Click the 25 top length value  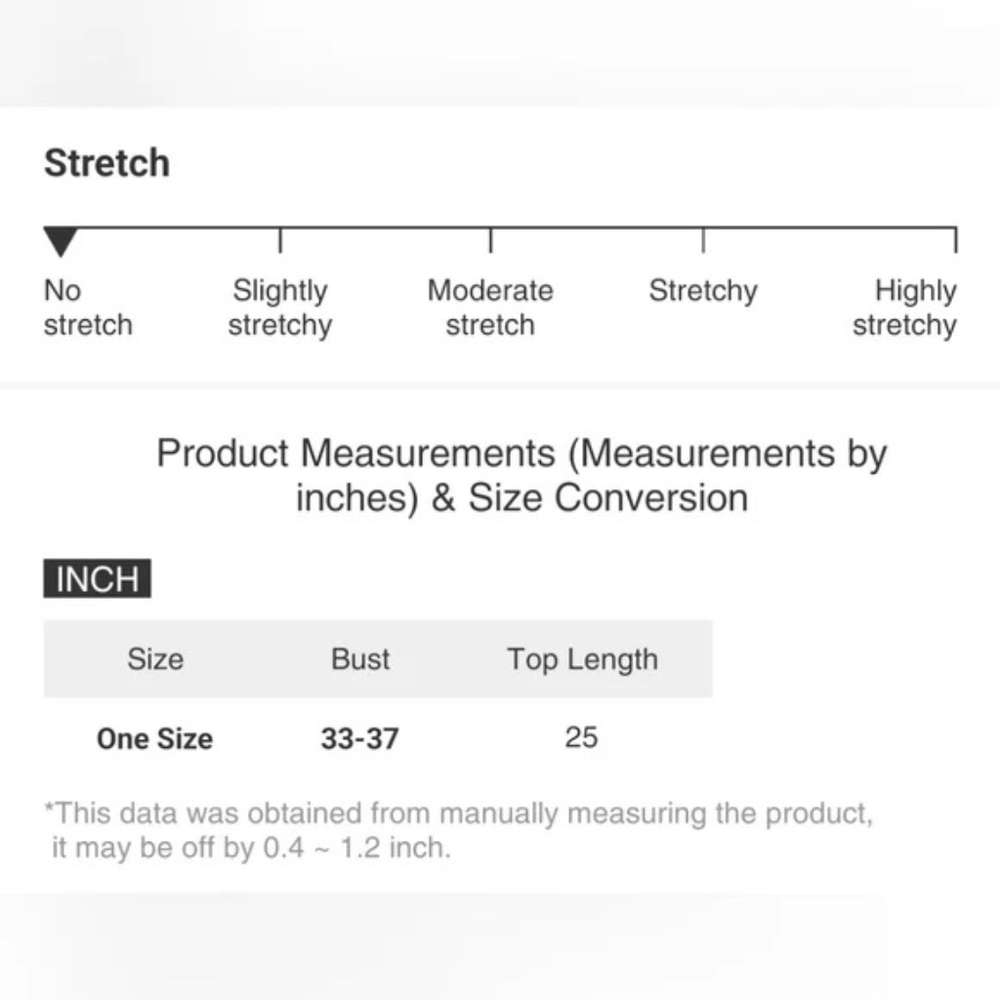(x=581, y=737)
